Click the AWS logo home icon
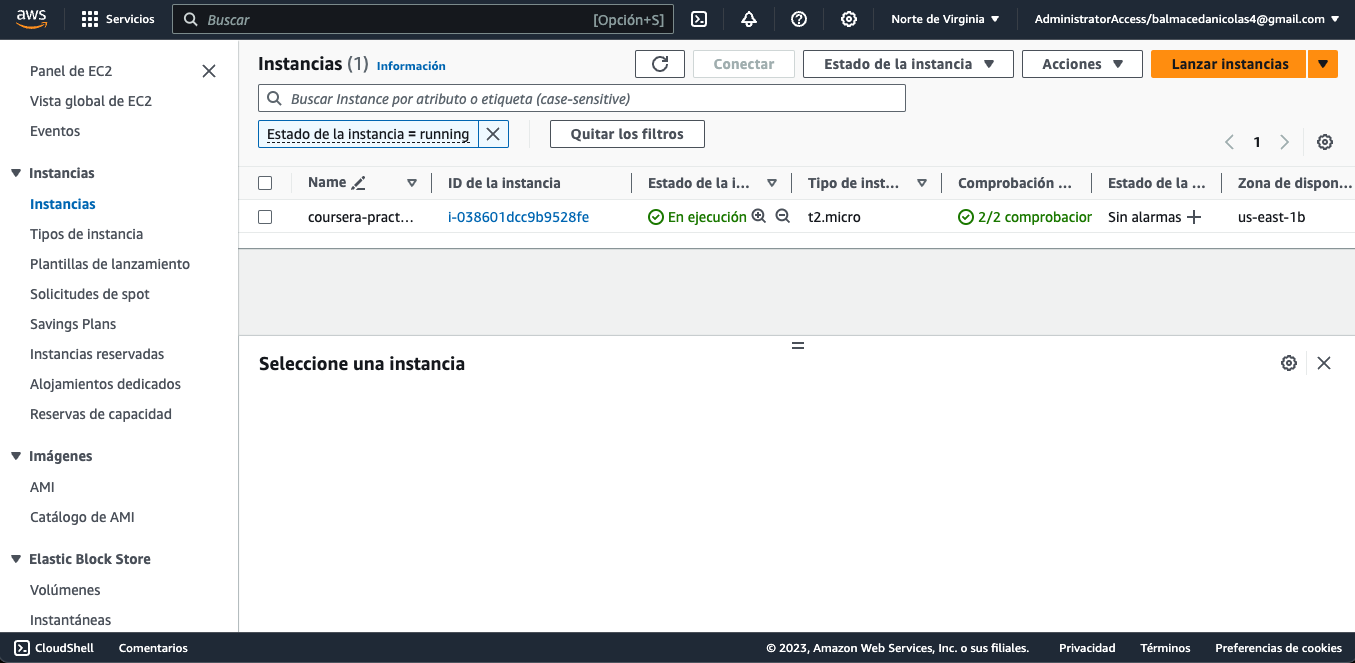Screen dimensions: 1355x663 tap(30, 19)
